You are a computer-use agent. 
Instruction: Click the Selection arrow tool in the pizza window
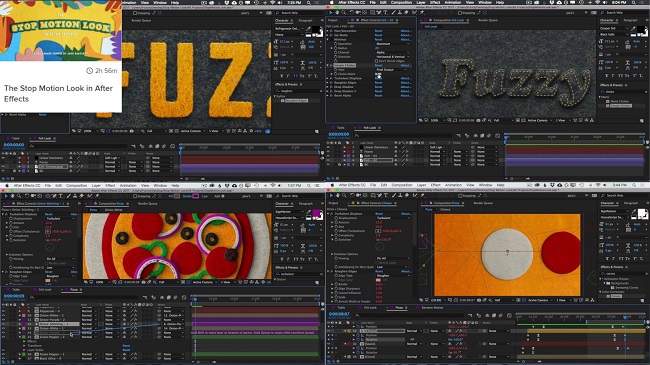pyautogui.click(x=6, y=196)
